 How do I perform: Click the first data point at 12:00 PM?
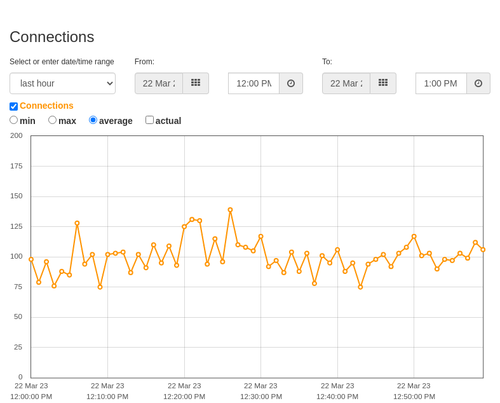pyautogui.click(x=31, y=259)
